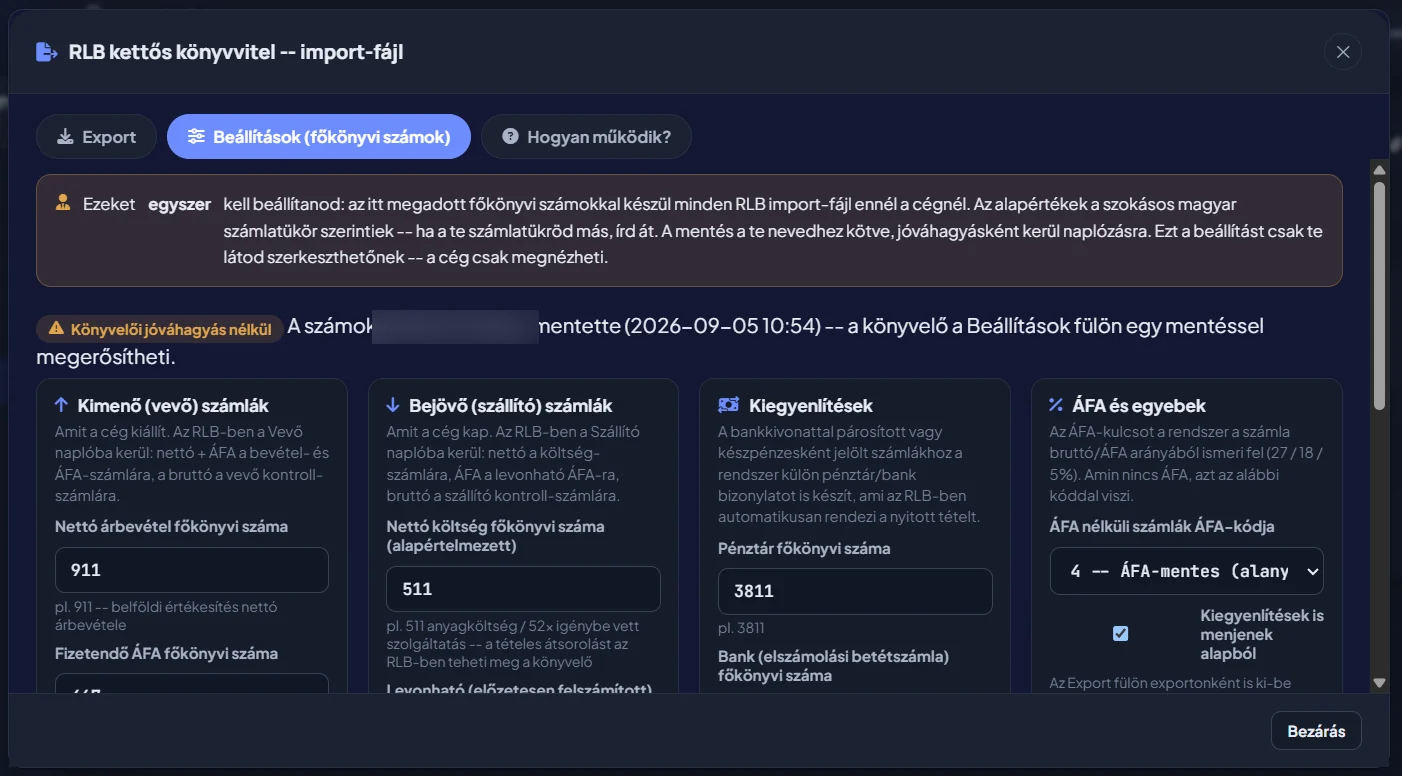Image resolution: width=1402 pixels, height=776 pixels.
Task: Click the user icon in the info banner
Action: [63, 203]
